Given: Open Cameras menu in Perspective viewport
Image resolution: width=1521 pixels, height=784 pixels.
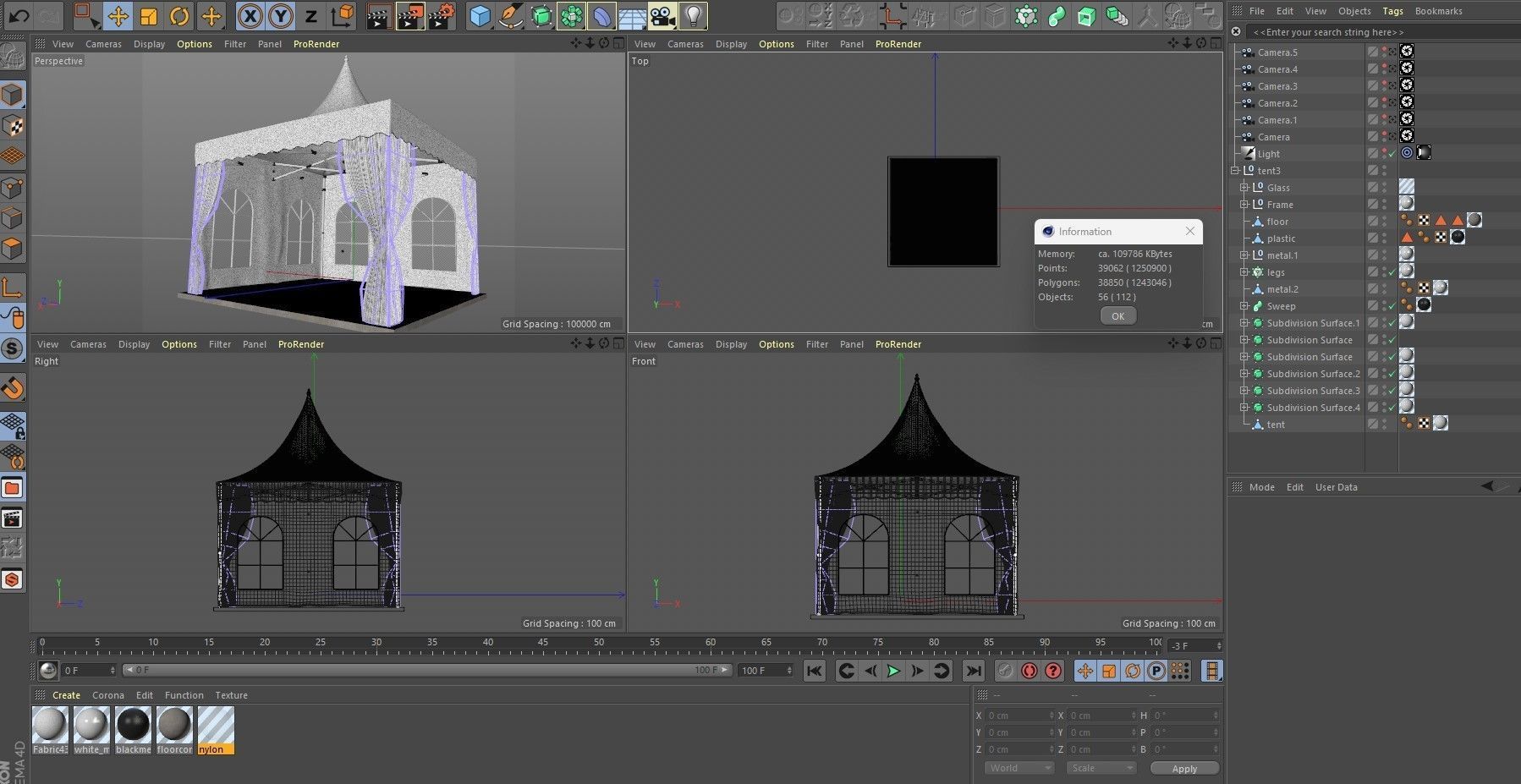Looking at the screenshot, I should click(x=103, y=44).
